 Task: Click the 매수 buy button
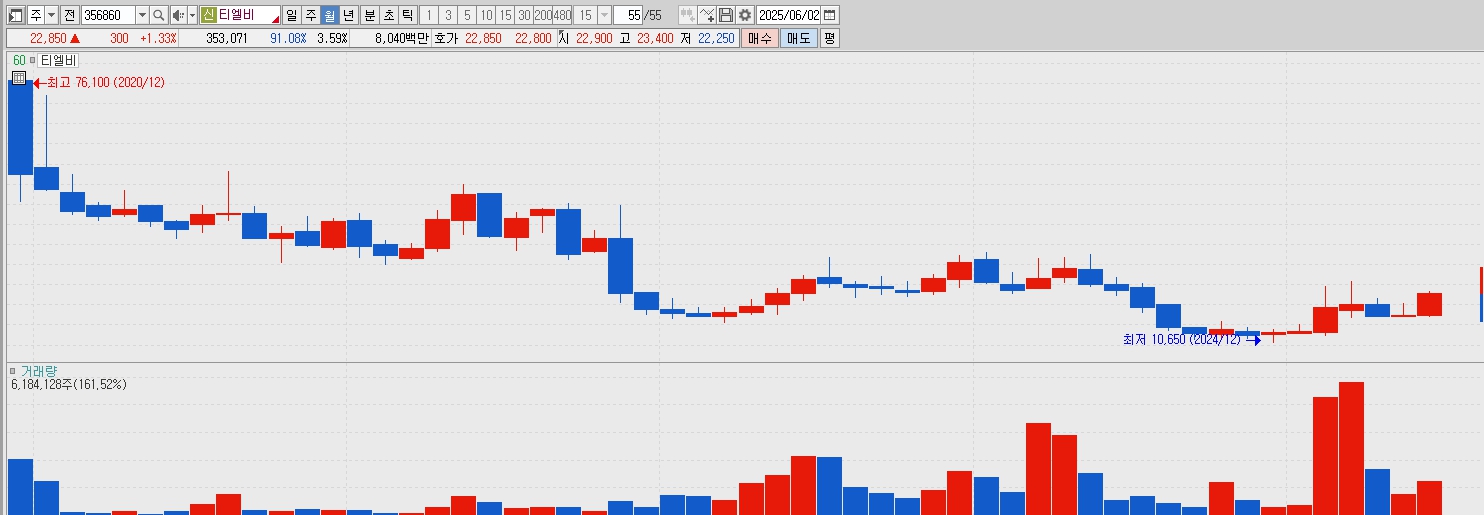pos(760,38)
